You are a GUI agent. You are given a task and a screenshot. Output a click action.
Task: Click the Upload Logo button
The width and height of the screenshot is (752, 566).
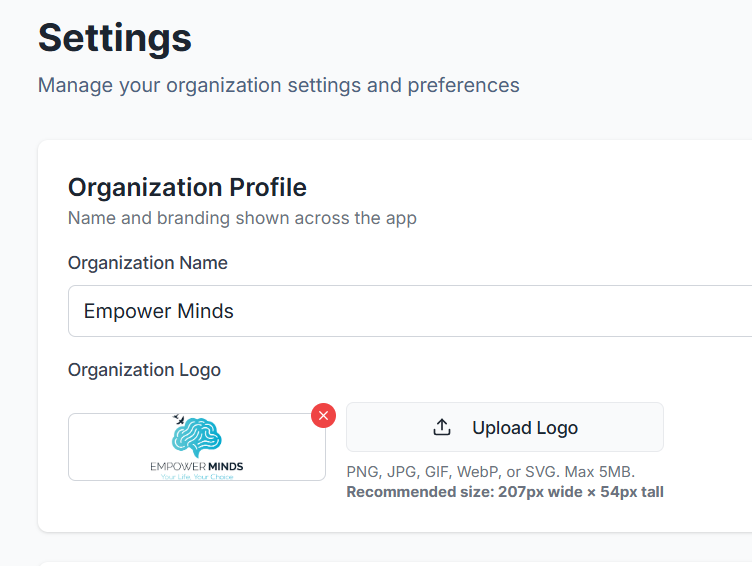505,427
